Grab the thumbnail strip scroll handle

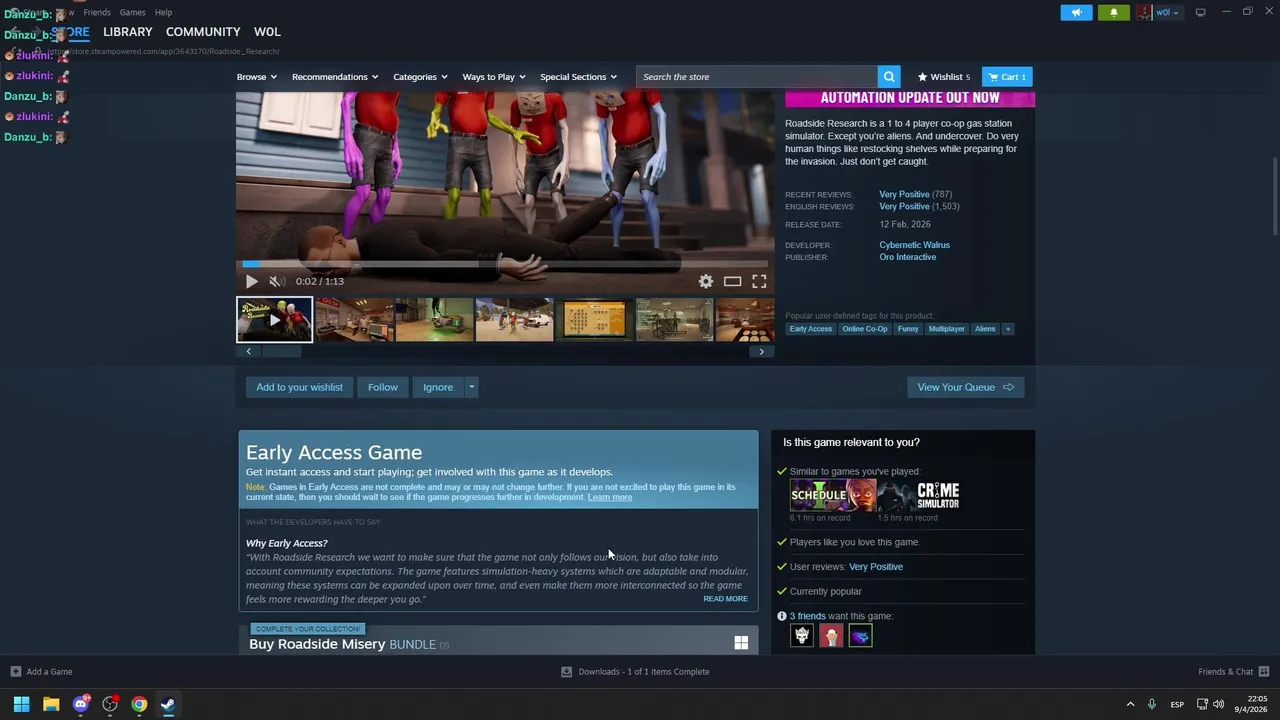(x=281, y=352)
